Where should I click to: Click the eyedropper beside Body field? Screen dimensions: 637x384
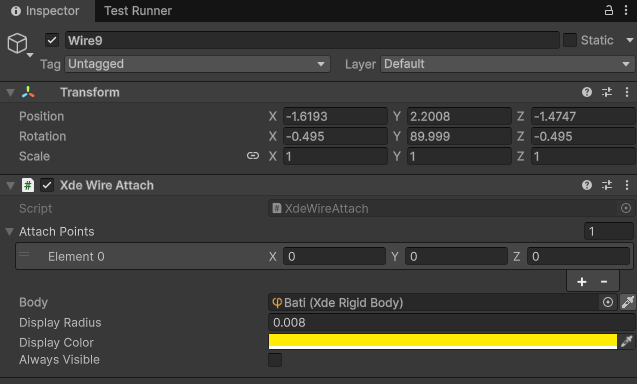628,302
